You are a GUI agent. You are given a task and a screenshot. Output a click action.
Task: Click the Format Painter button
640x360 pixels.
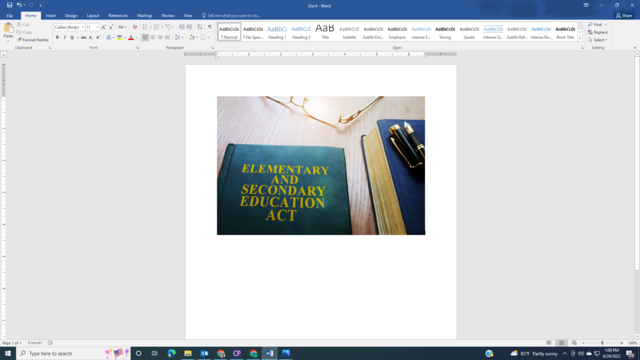coord(33,40)
